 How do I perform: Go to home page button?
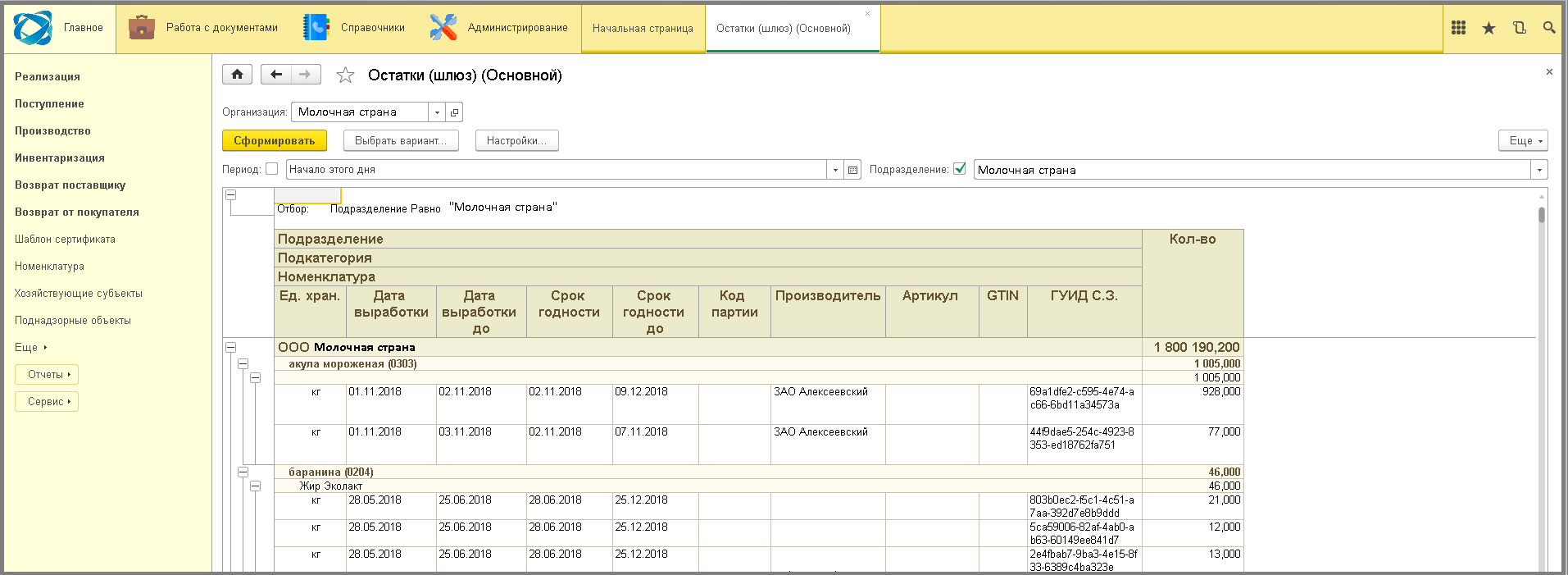pyautogui.click(x=237, y=75)
